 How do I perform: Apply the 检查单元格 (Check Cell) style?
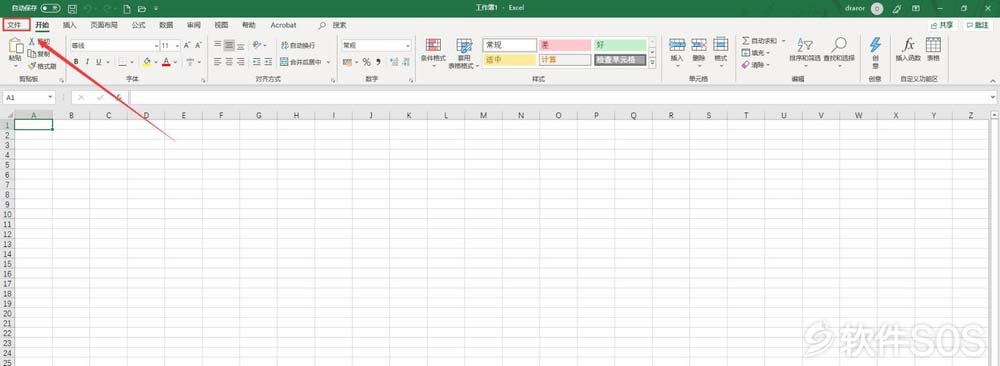point(620,60)
